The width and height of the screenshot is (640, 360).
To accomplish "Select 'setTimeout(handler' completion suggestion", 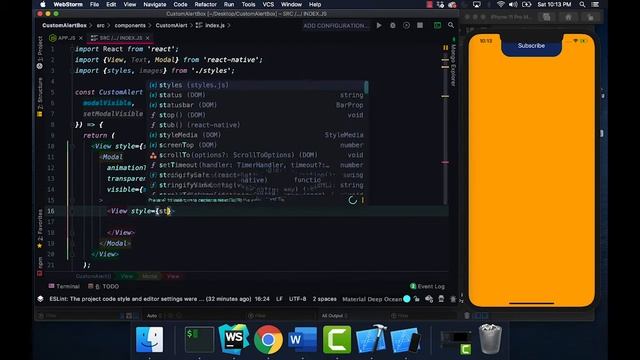I will click(256, 165).
